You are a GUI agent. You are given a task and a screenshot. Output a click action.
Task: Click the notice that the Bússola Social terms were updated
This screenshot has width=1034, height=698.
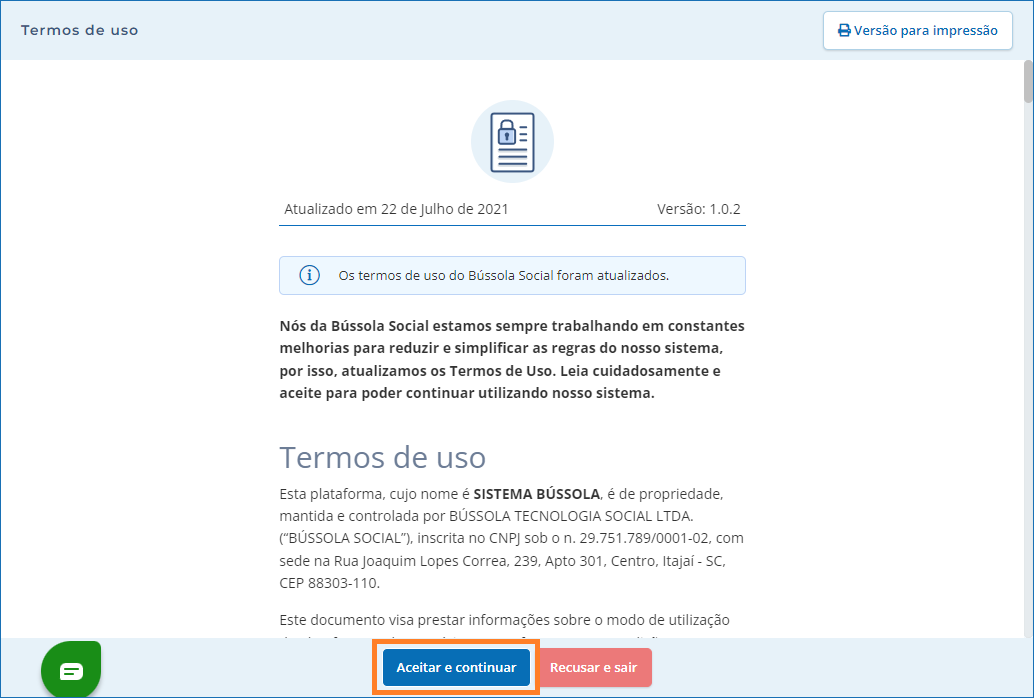click(x=512, y=275)
